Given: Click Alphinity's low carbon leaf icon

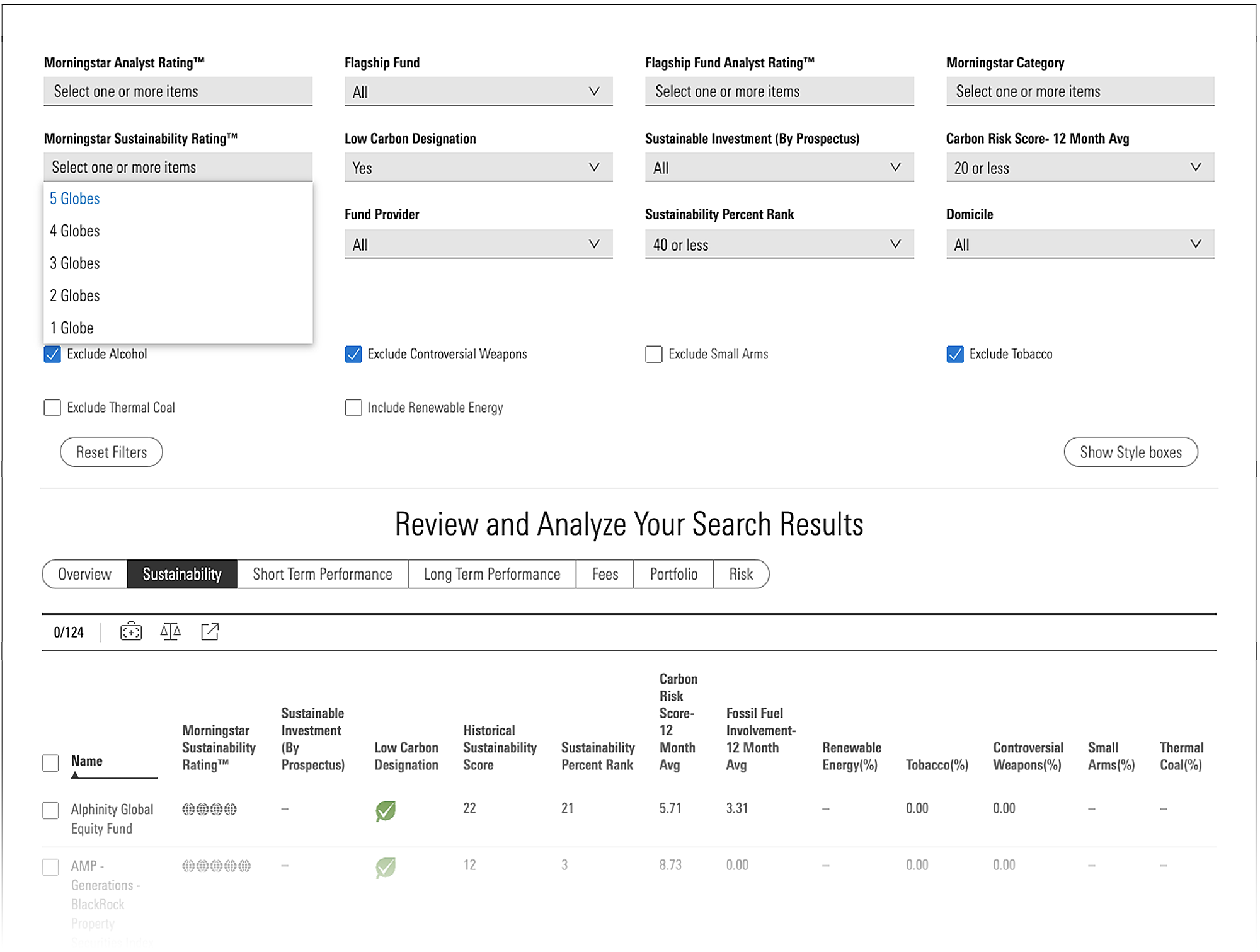Looking at the screenshot, I should tap(386, 810).
